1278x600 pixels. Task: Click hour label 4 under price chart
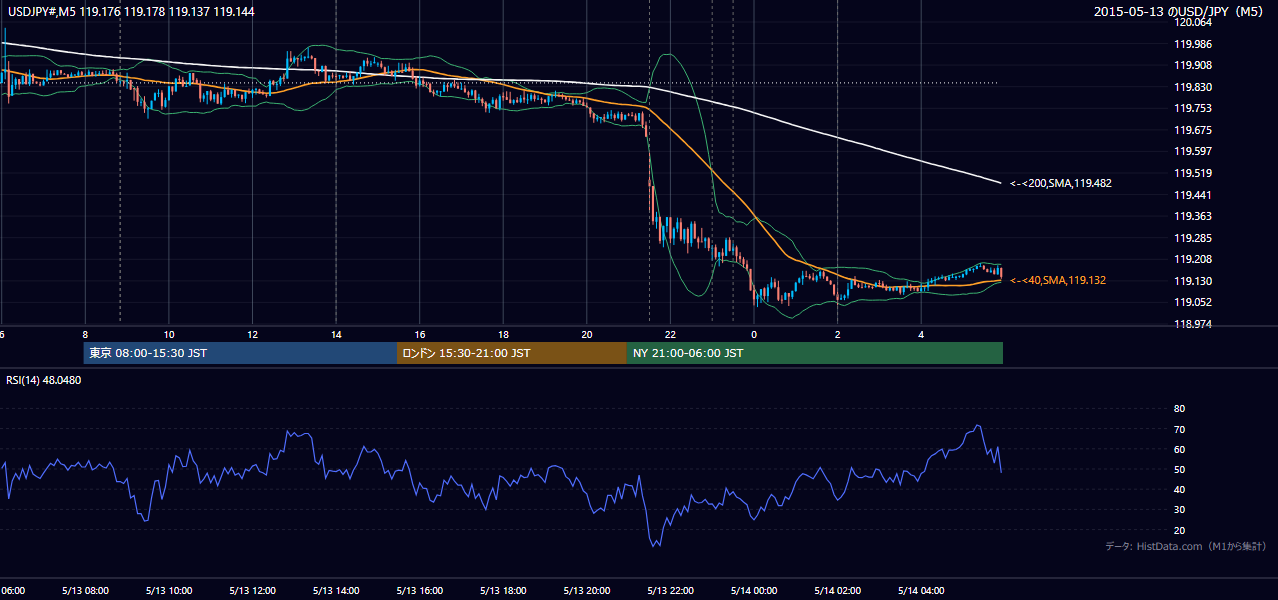click(921, 335)
